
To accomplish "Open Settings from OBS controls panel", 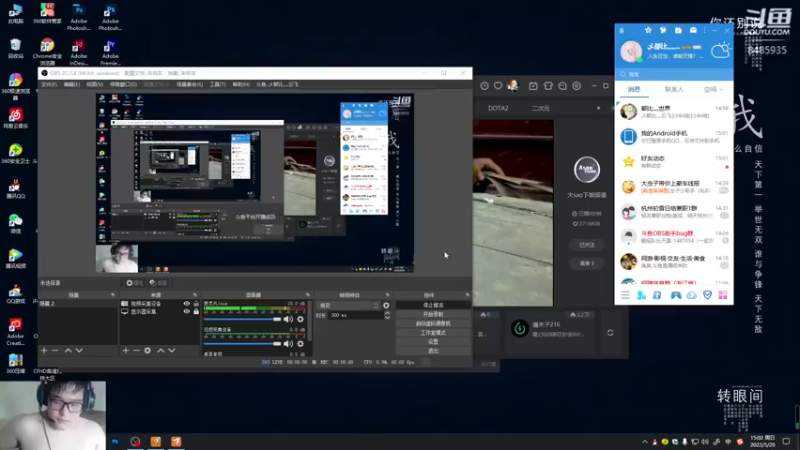I will [x=433, y=342].
